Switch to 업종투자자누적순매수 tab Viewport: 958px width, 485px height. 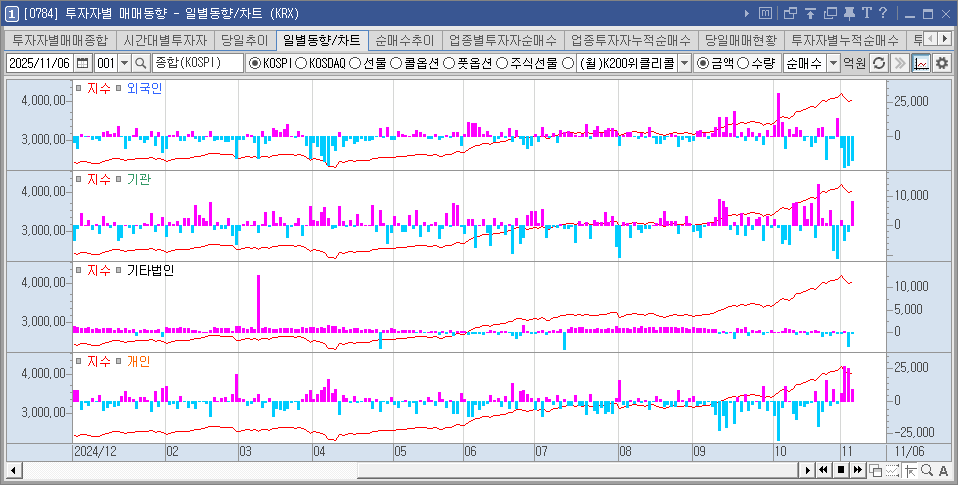pos(631,40)
